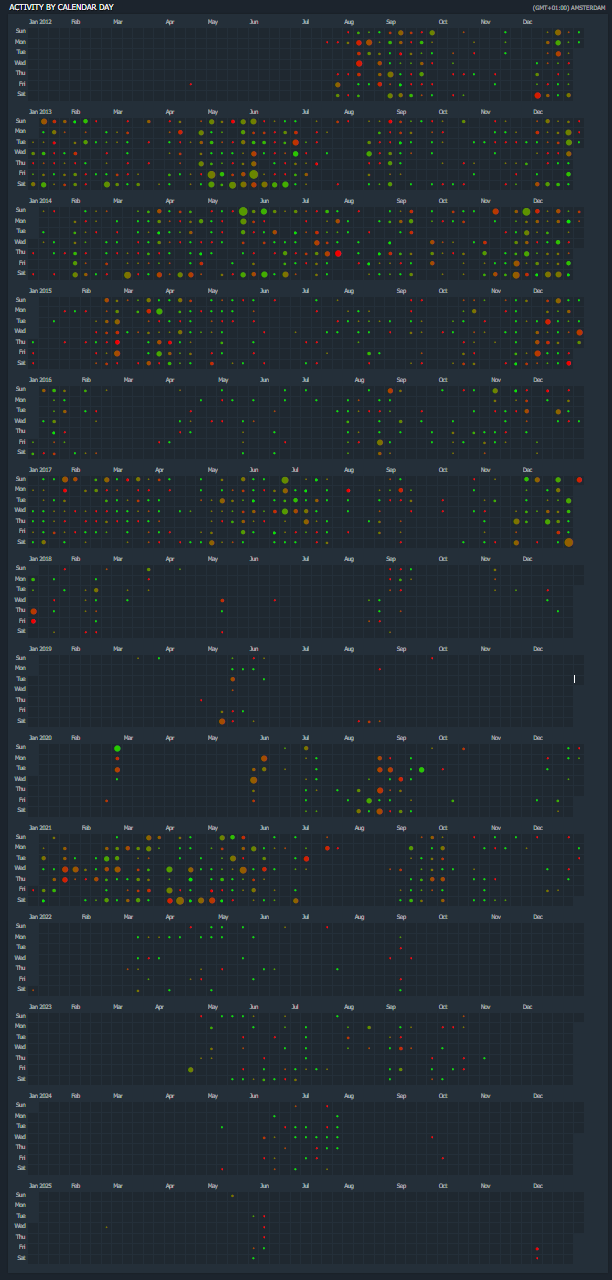
Task: Click the 'Sun' row label in the 2012 block
Action: pos(21,31)
